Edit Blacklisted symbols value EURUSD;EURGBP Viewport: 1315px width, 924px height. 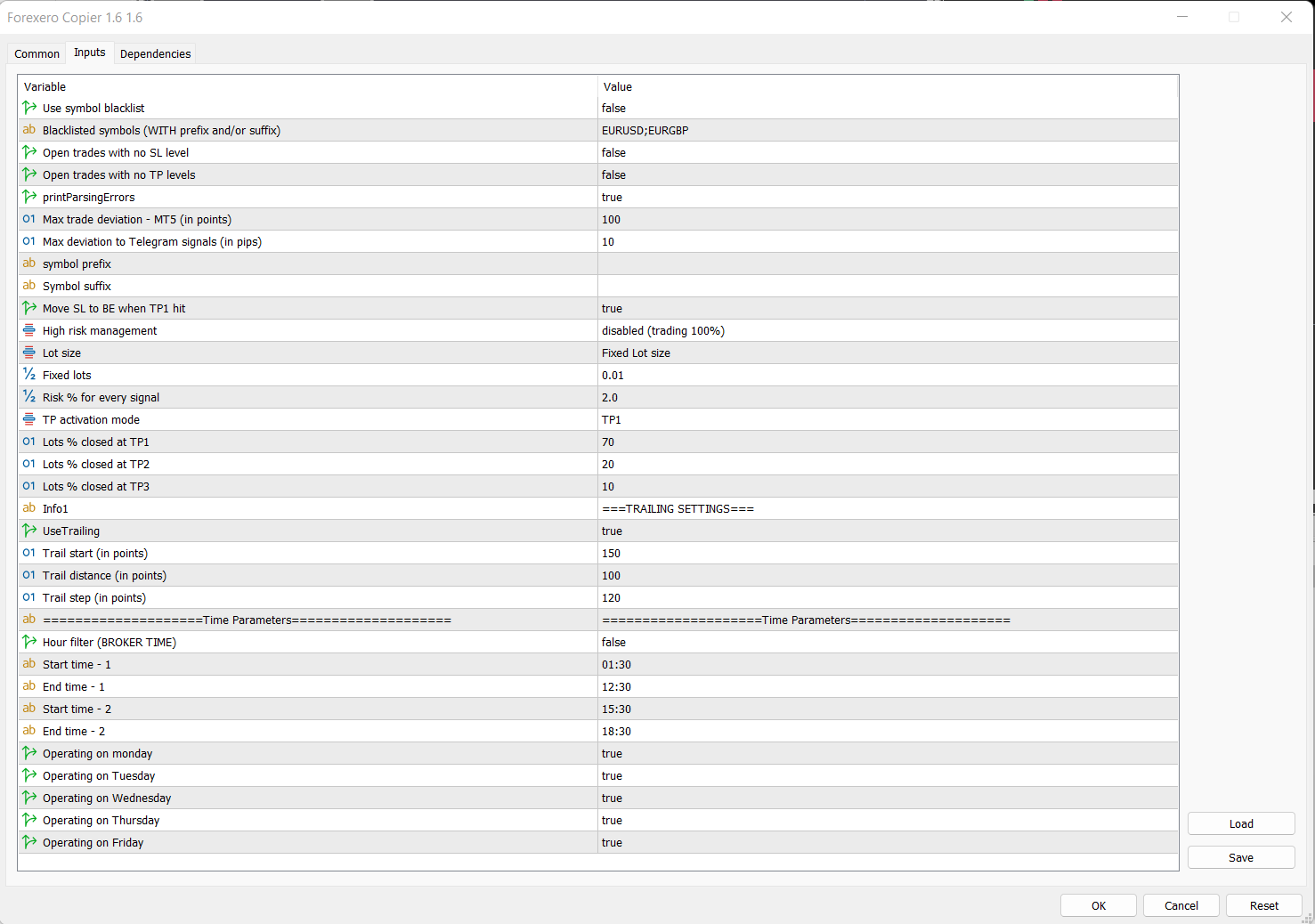888,130
